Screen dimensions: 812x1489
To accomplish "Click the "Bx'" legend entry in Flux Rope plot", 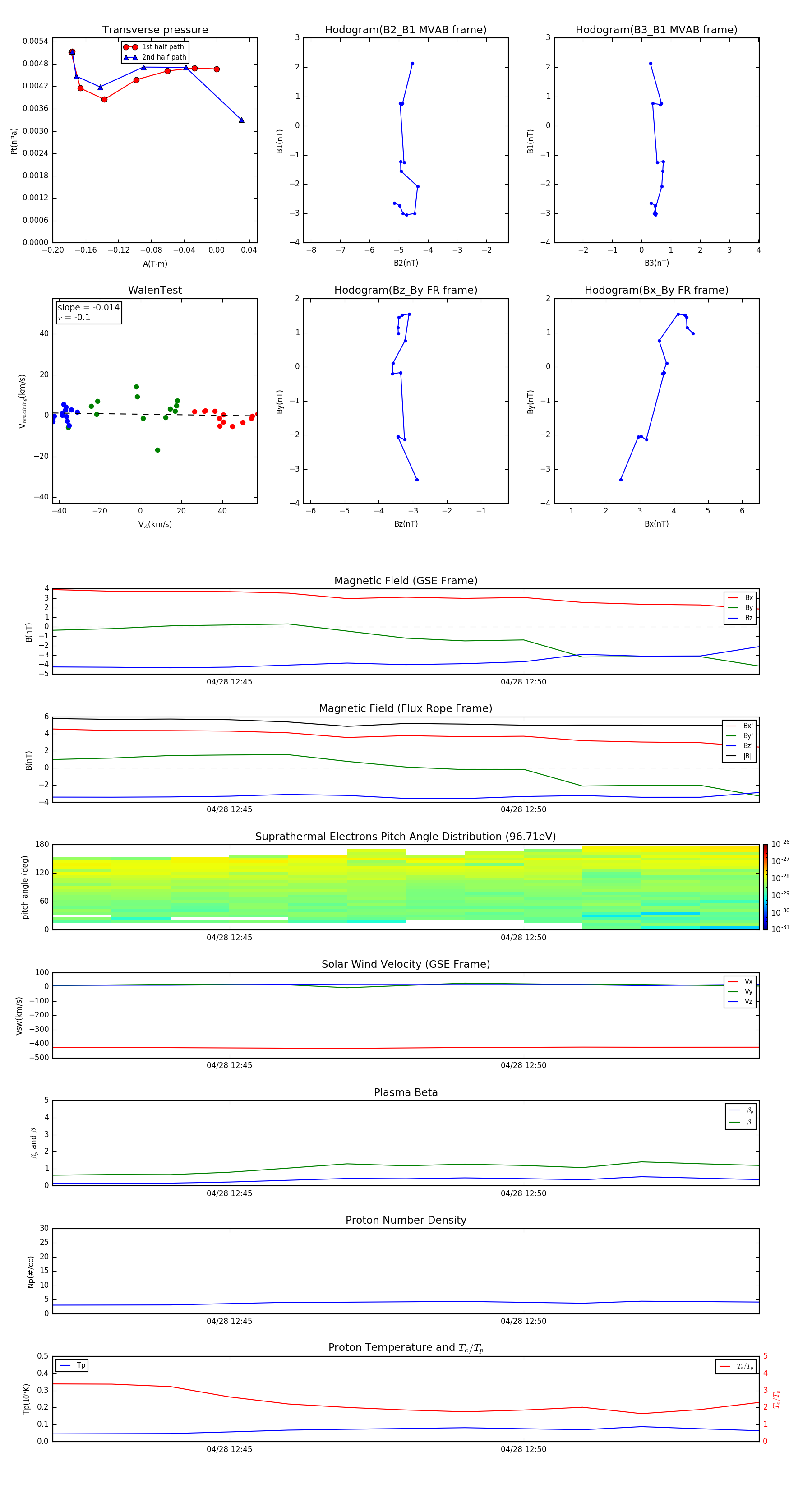I will 739,726.
